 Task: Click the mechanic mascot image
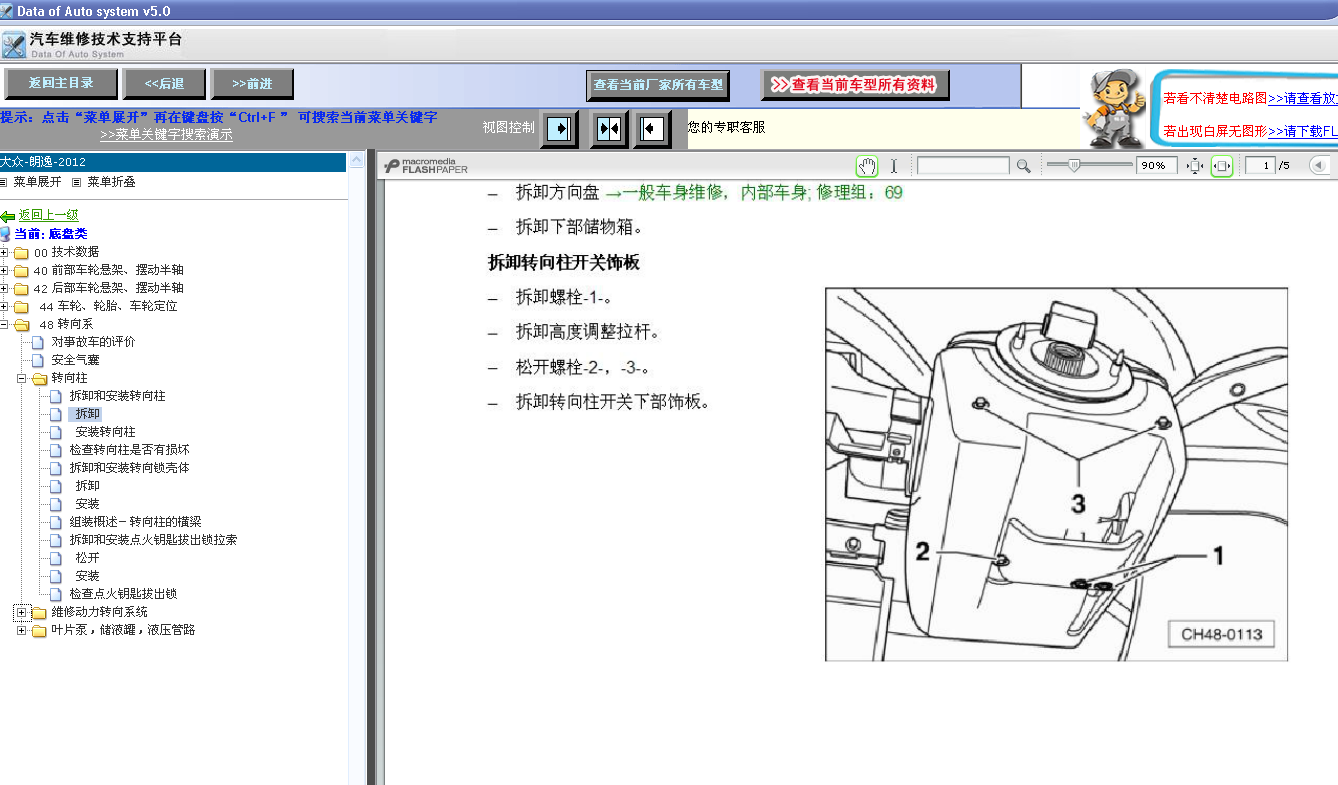pyautogui.click(x=1116, y=108)
